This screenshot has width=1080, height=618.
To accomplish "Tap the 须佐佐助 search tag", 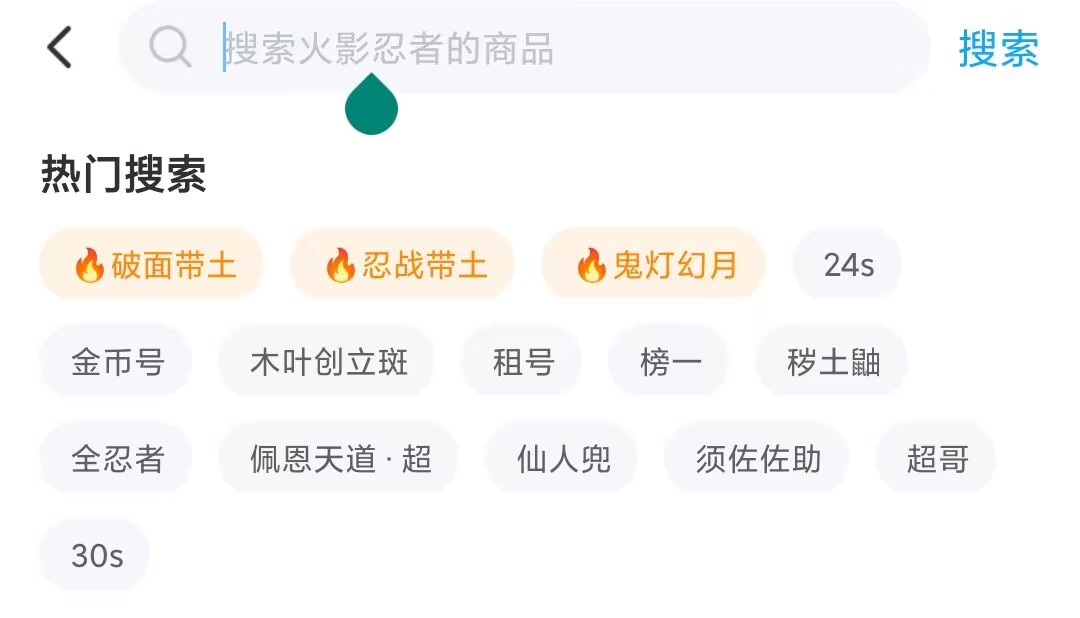I will point(758,459).
